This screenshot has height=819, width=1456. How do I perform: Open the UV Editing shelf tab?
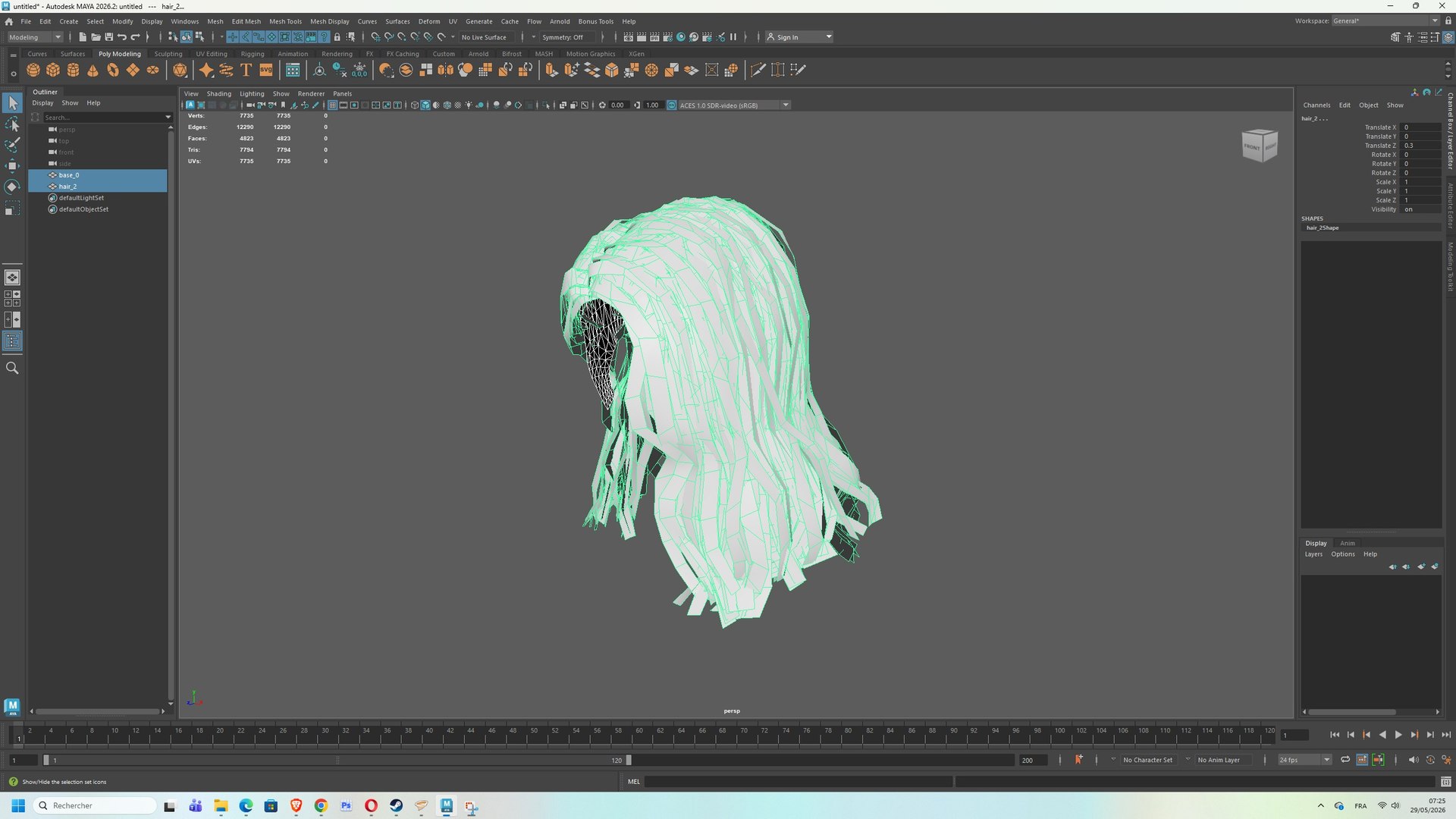pyautogui.click(x=212, y=54)
